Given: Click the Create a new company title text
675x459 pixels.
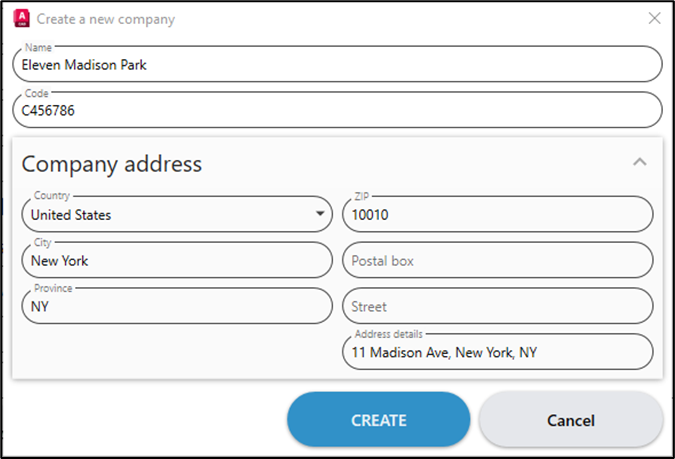Looking at the screenshot, I should coord(106,19).
